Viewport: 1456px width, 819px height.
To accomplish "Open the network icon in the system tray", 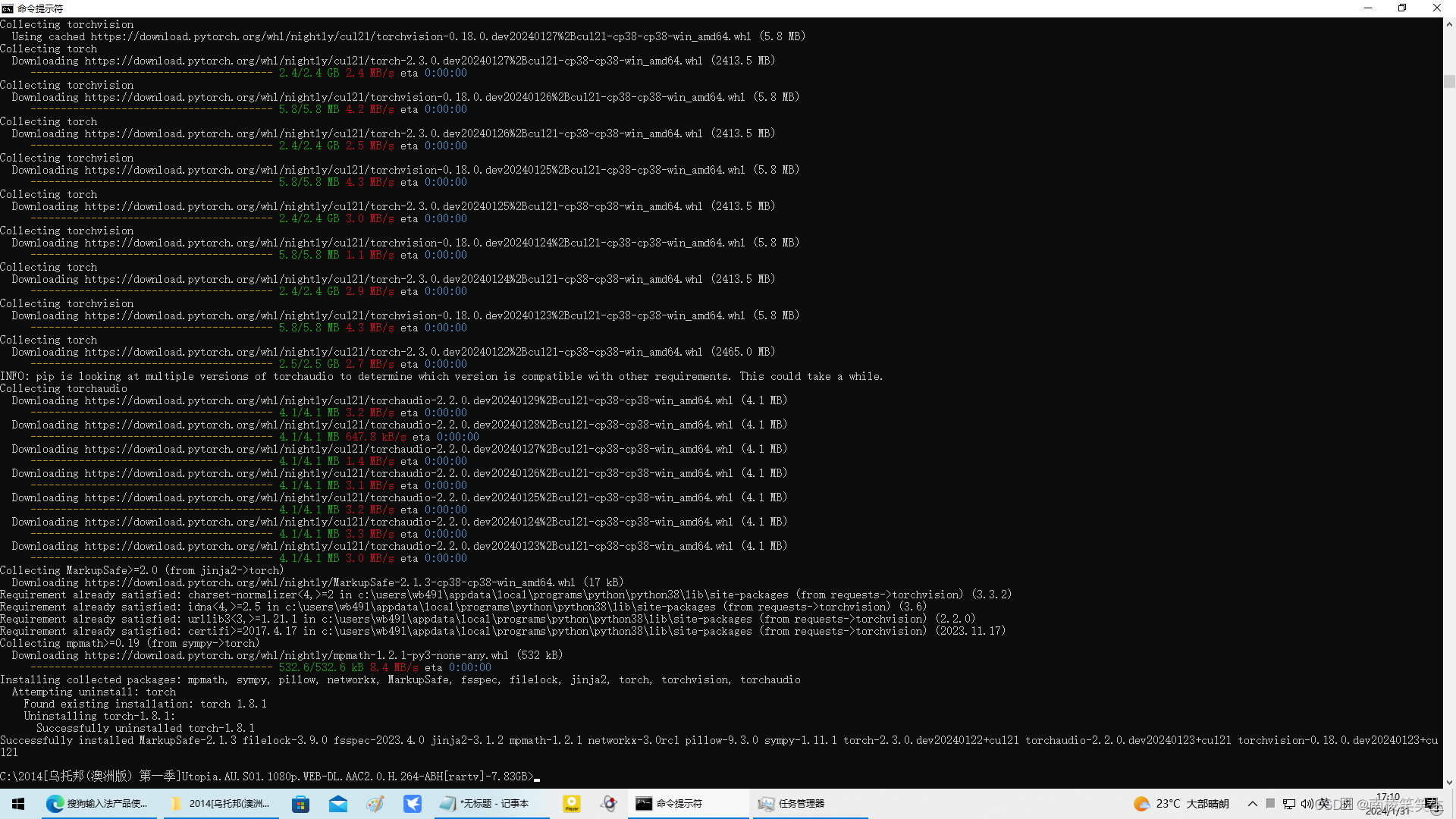I will coord(1288,804).
